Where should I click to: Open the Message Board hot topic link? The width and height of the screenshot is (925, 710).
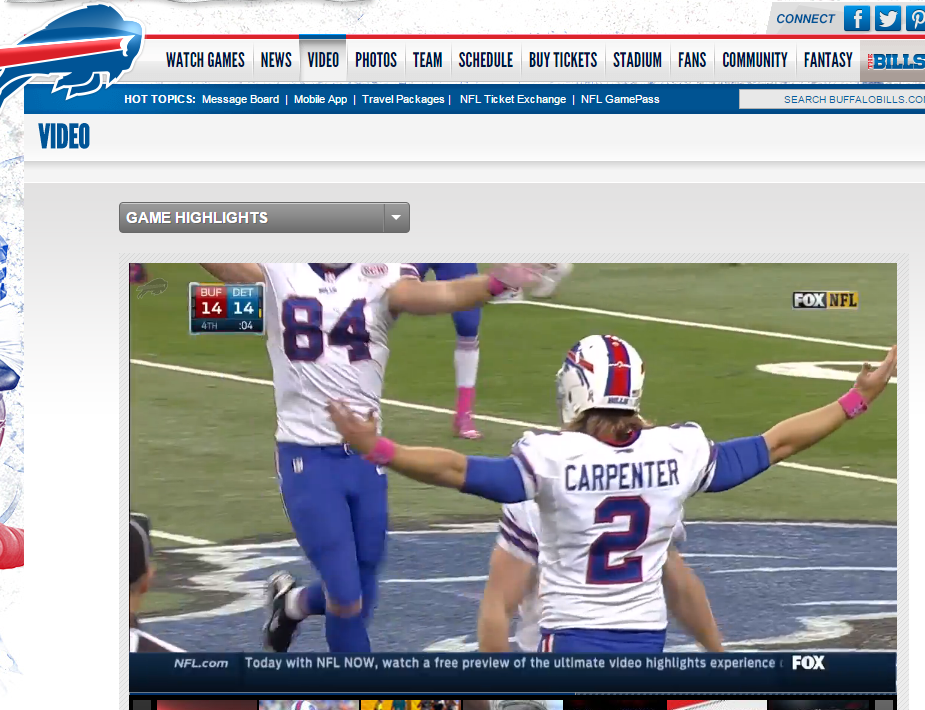click(x=241, y=99)
